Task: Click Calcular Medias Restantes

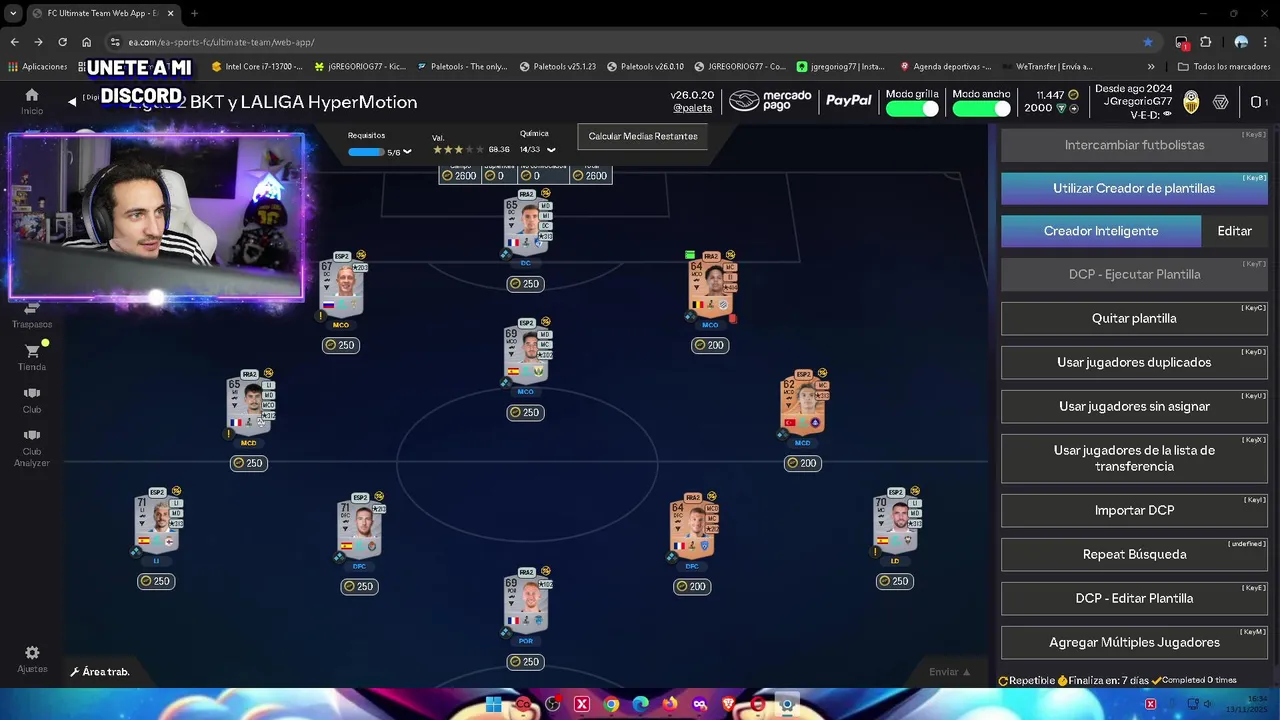Action: point(642,137)
